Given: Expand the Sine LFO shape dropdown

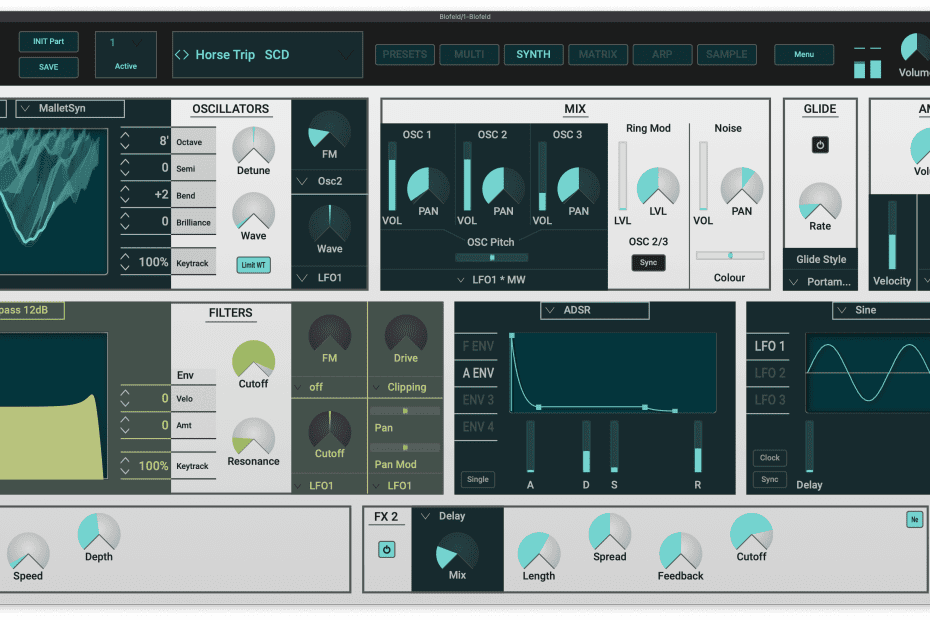Looking at the screenshot, I should tap(881, 311).
